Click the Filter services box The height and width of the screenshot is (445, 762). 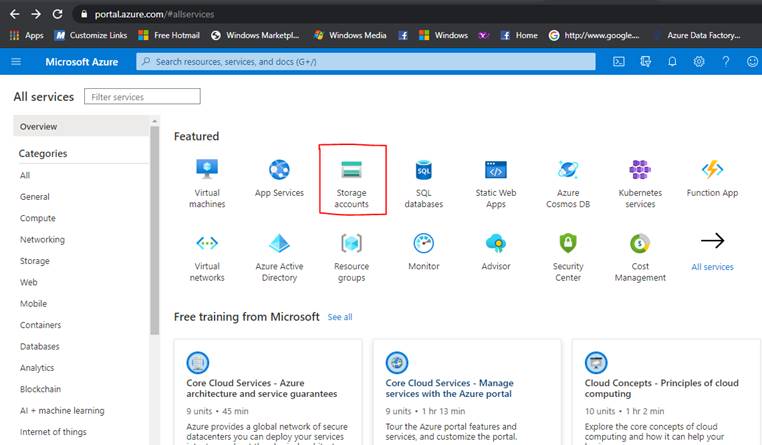point(142,96)
